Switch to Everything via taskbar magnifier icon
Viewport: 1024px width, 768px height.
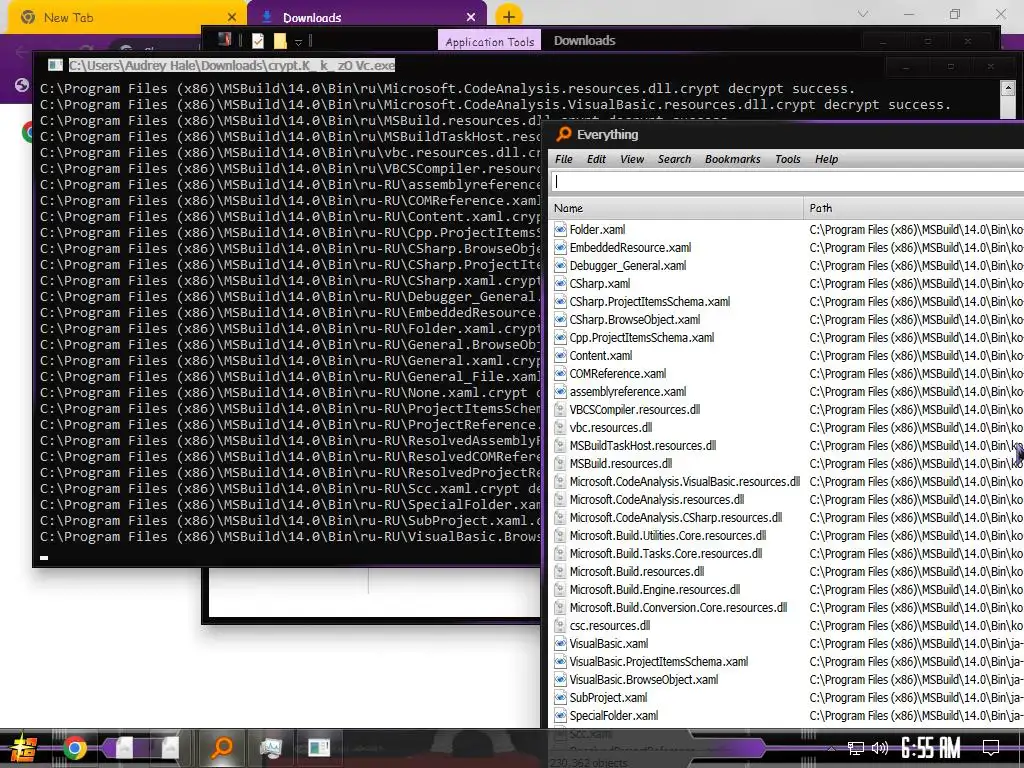point(222,747)
